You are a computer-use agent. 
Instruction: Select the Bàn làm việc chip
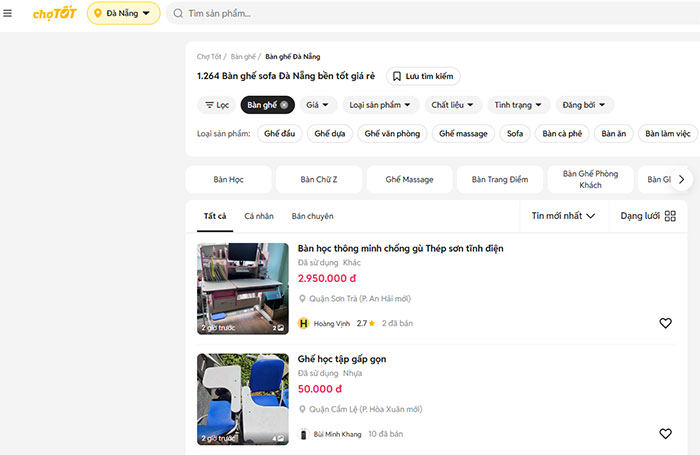click(667, 134)
